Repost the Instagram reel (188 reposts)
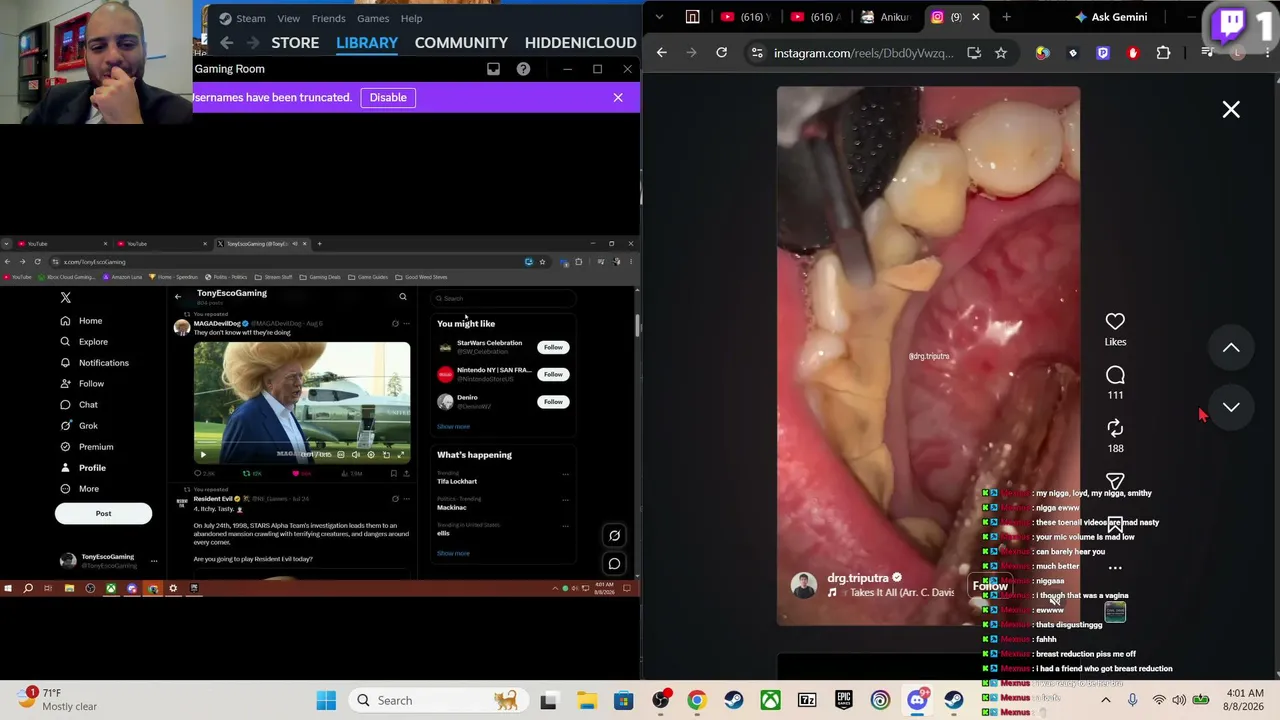 click(1115, 428)
